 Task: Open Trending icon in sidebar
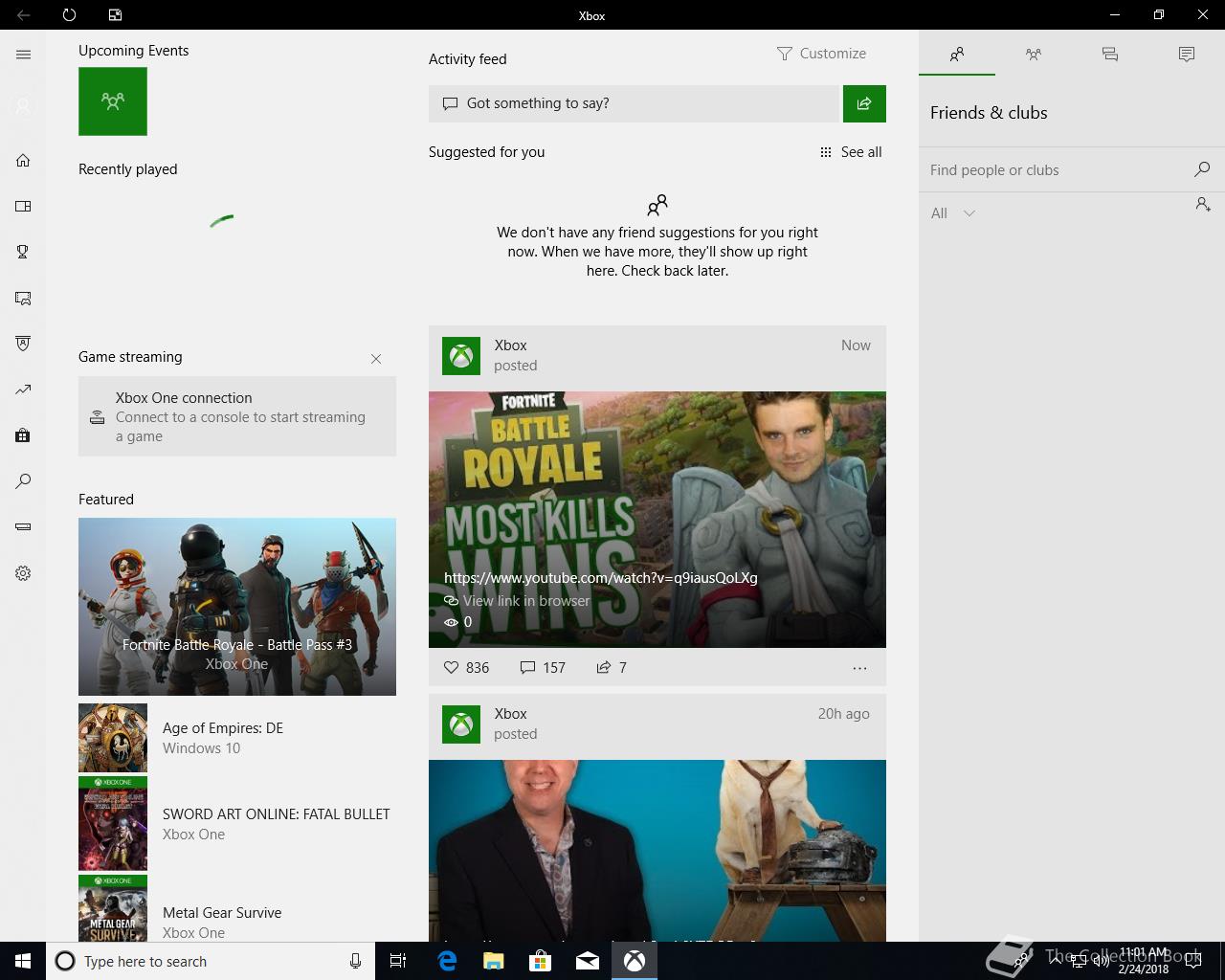[23, 390]
